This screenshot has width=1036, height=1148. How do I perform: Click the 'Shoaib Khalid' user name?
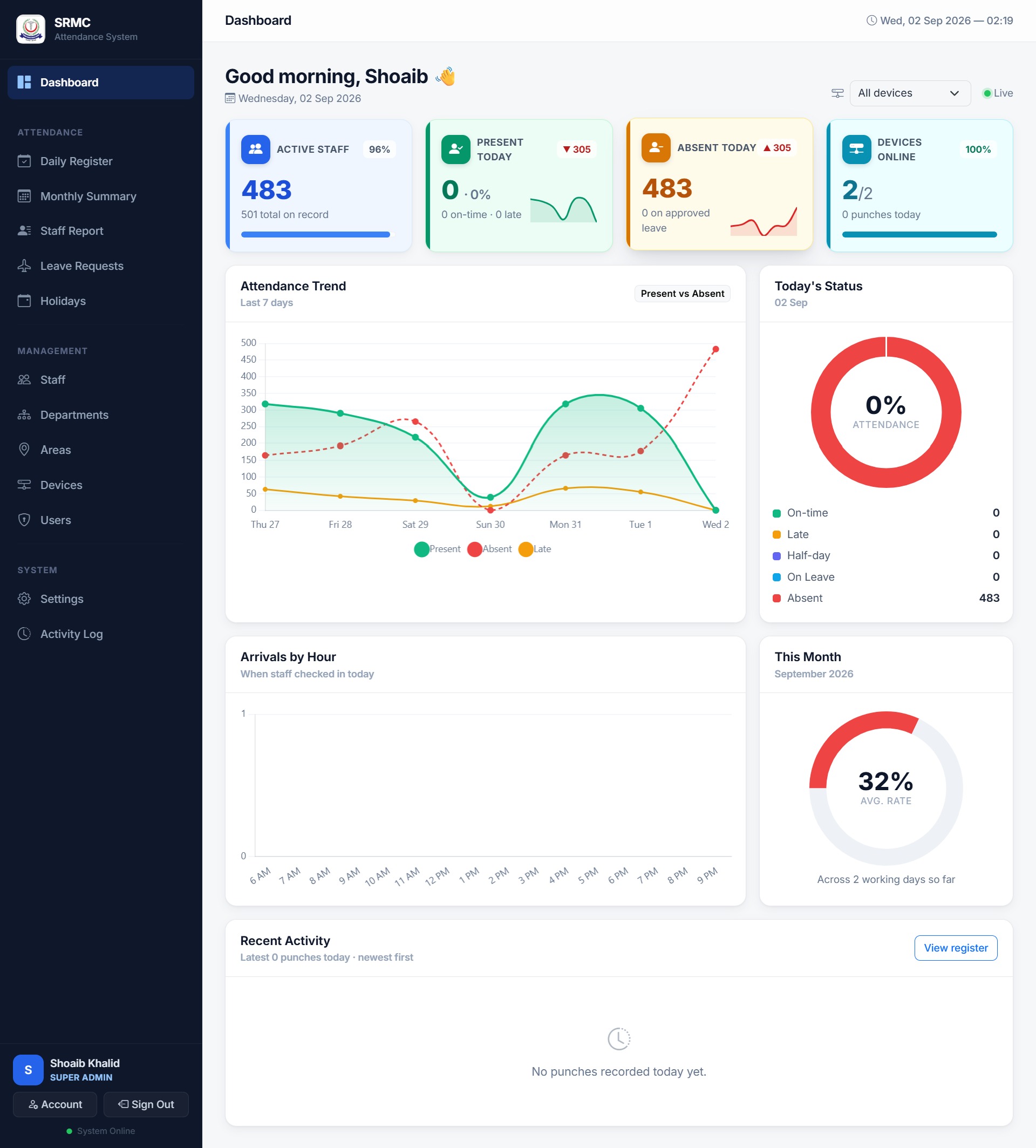(85, 1063)
